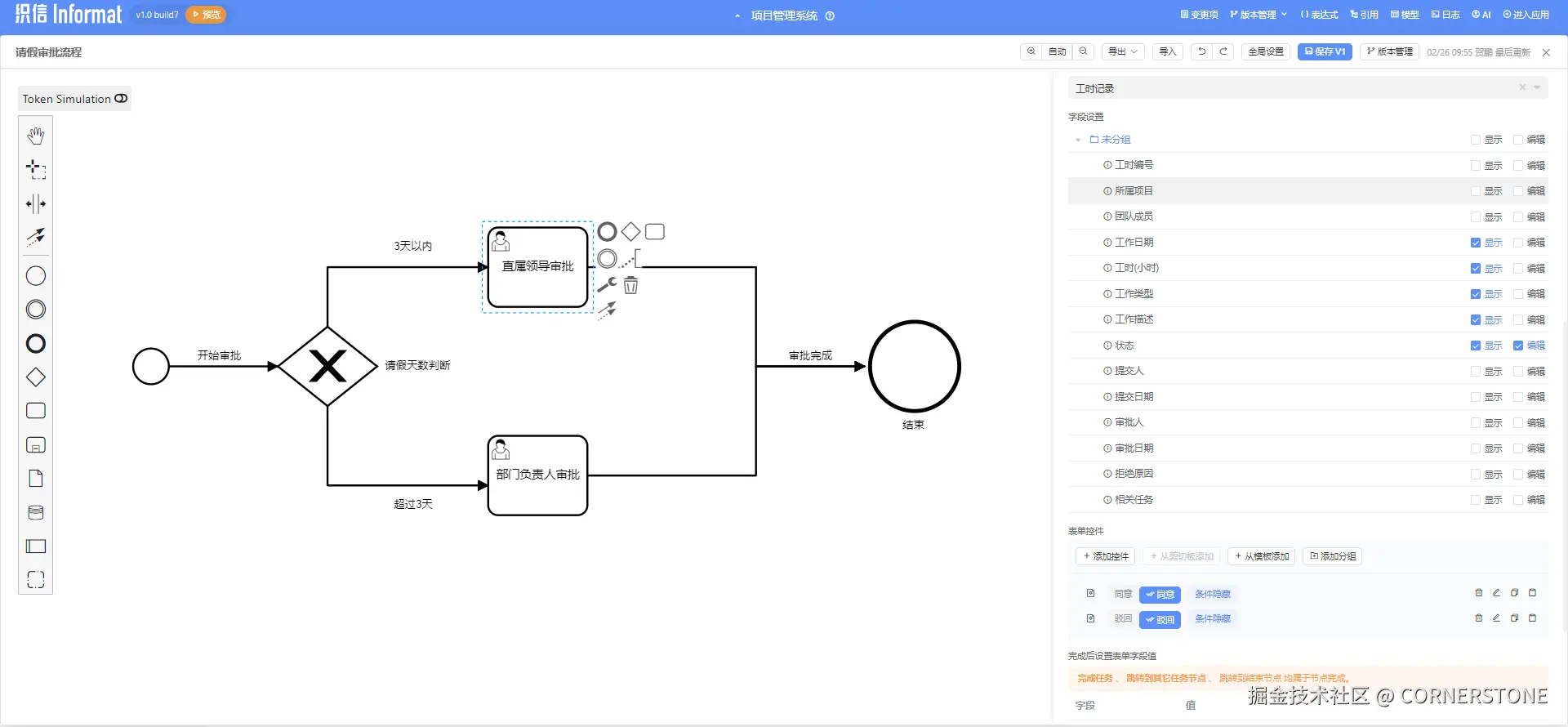Viewport: 1568px width, 727px height.
Task: Check 显示 for 审批日期 field
Action: (1475, 448)
